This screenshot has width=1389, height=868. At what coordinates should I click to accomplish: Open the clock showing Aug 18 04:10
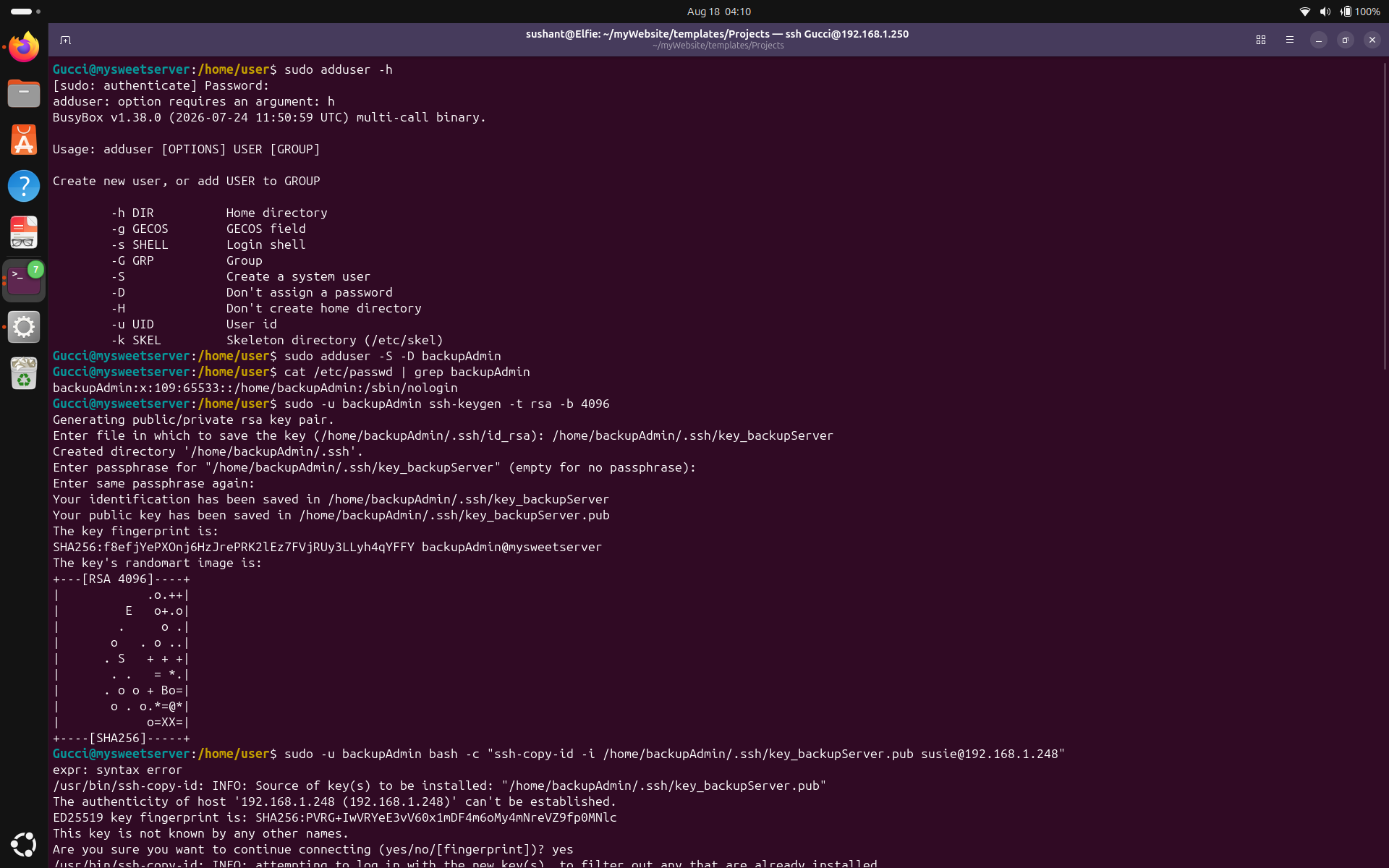pos(719,12)
